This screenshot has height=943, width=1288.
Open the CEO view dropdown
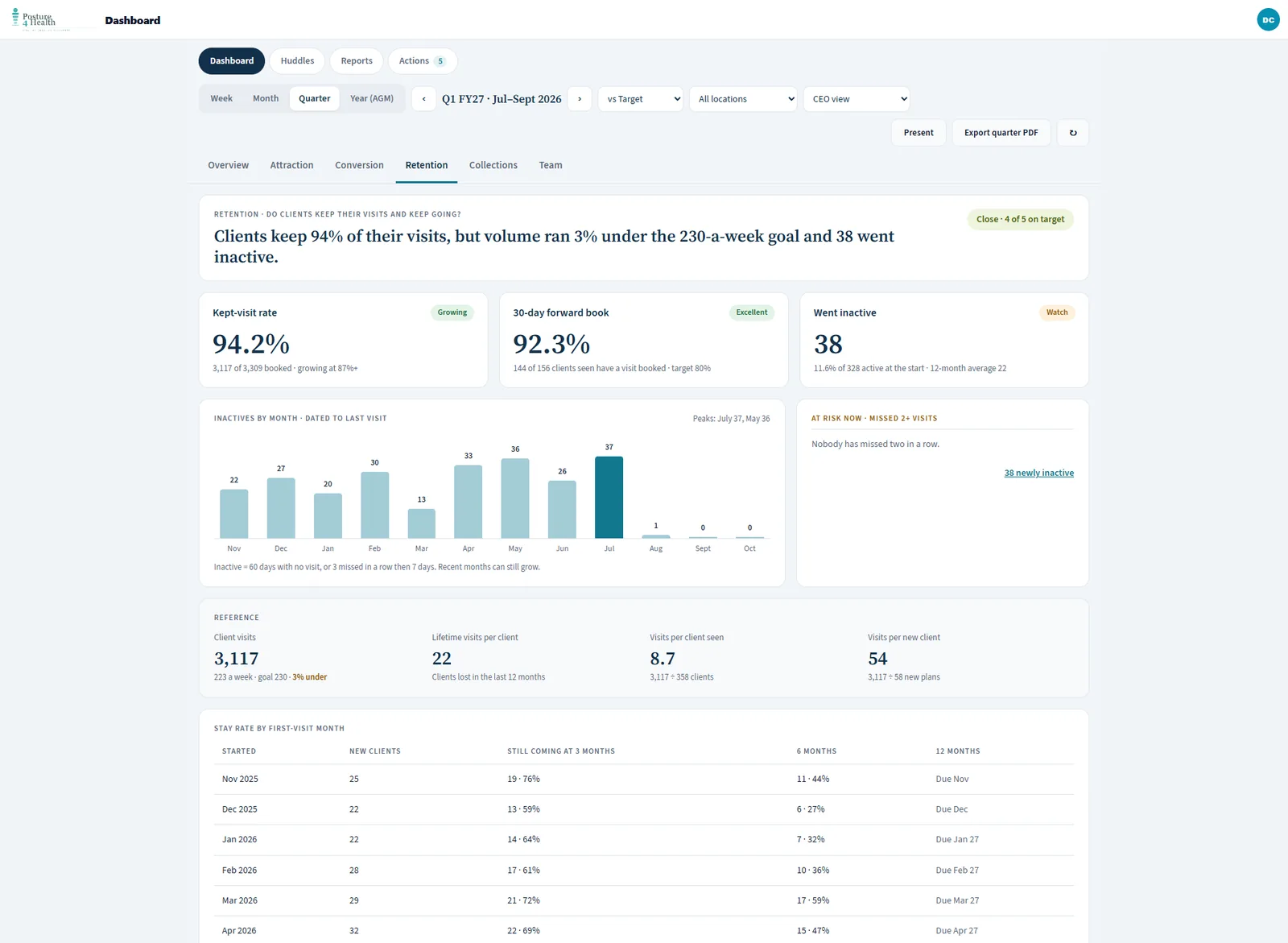tap(857, 99)
